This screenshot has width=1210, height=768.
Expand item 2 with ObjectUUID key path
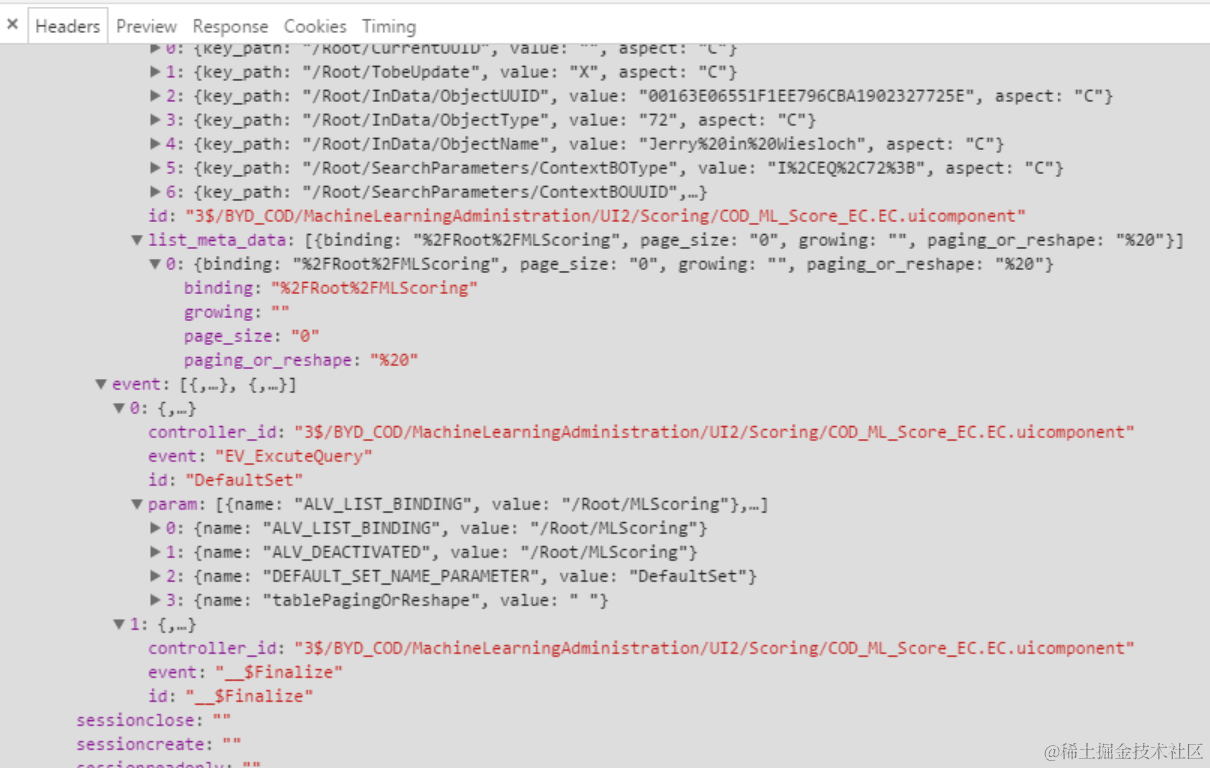click(x=155, y=96)
